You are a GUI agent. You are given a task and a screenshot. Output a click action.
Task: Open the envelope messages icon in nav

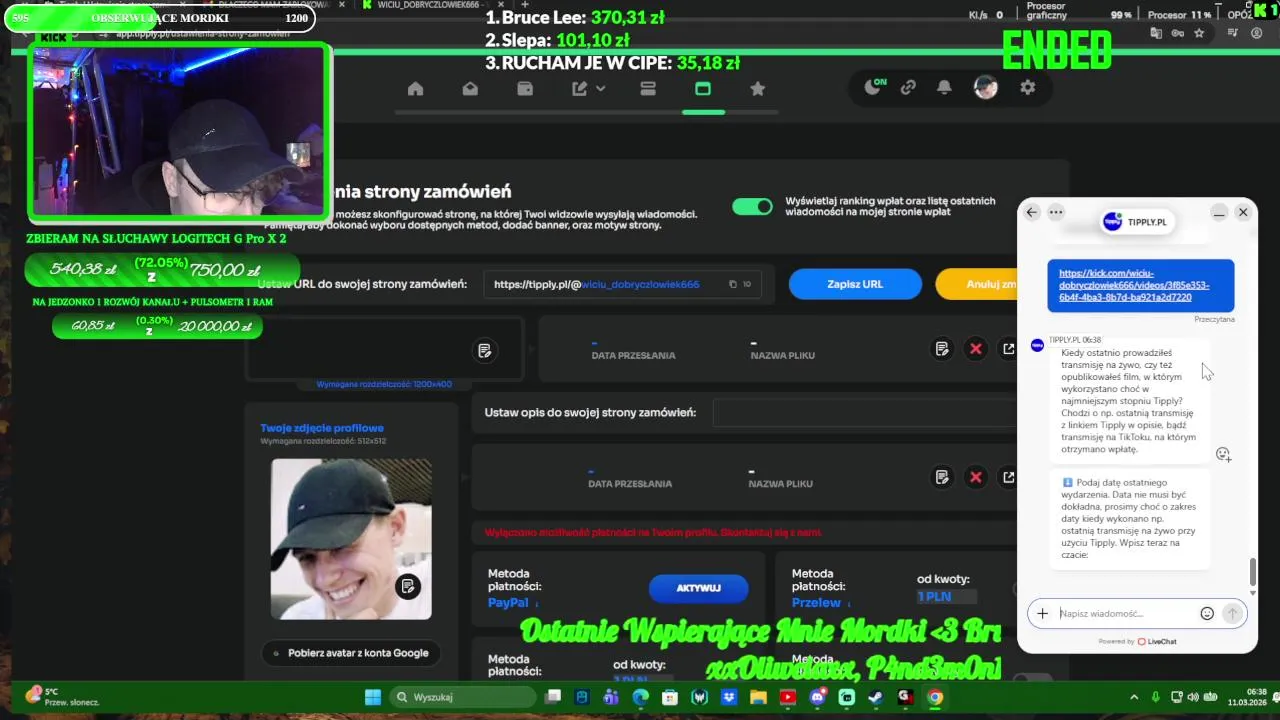(x=470, y=89)
